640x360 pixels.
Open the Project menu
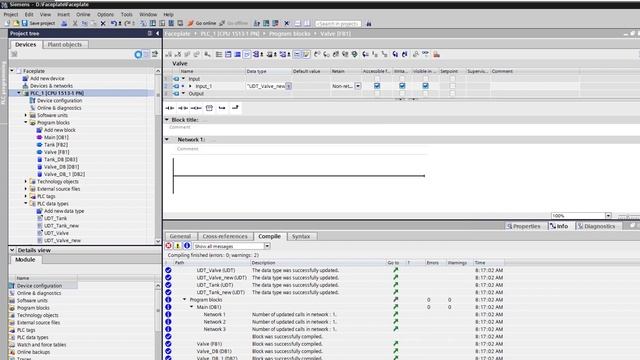pyautogui.click(x=11, y=14)
